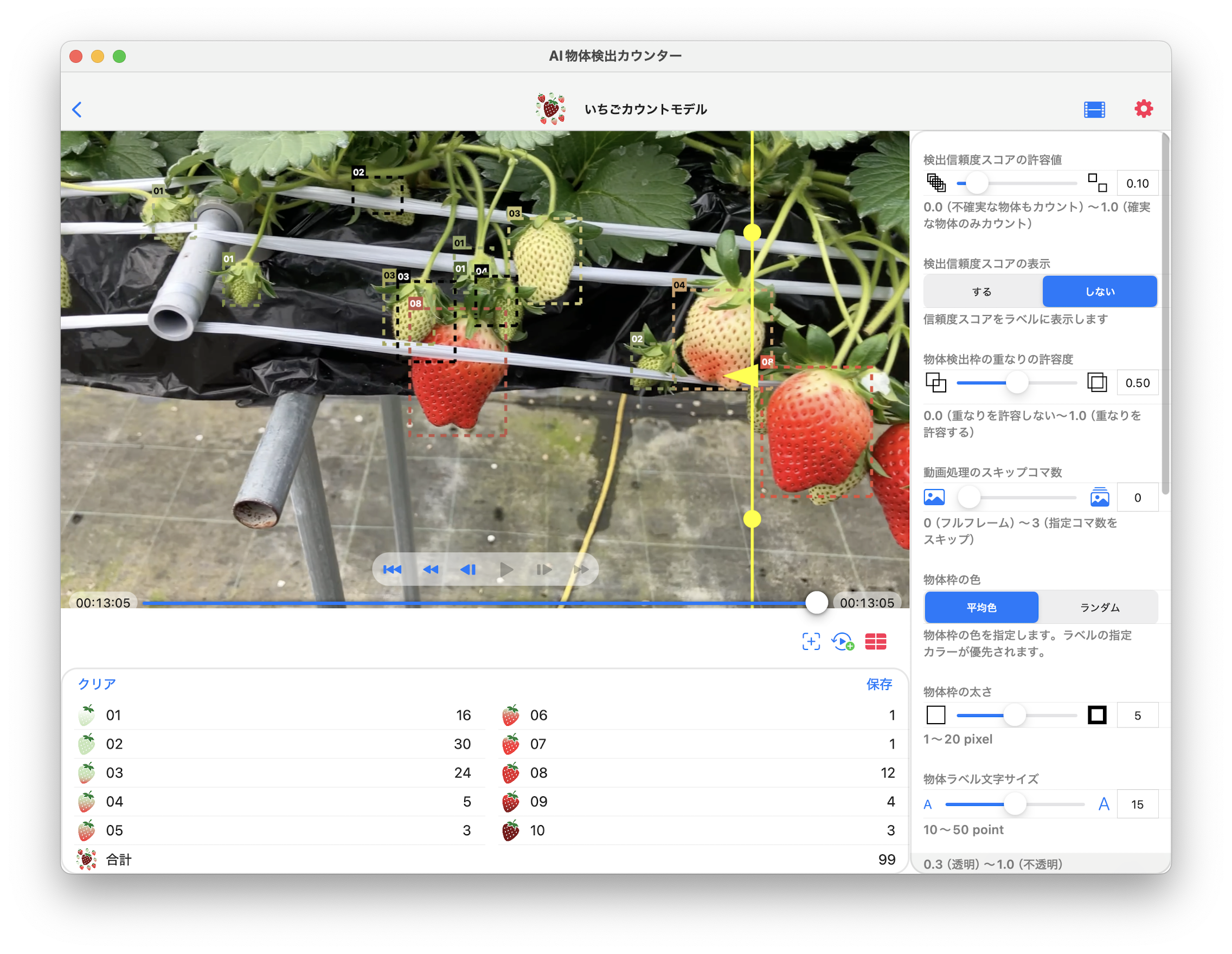Click label font size slider knob
The image size is (1232, 954).
(1014, 804)
